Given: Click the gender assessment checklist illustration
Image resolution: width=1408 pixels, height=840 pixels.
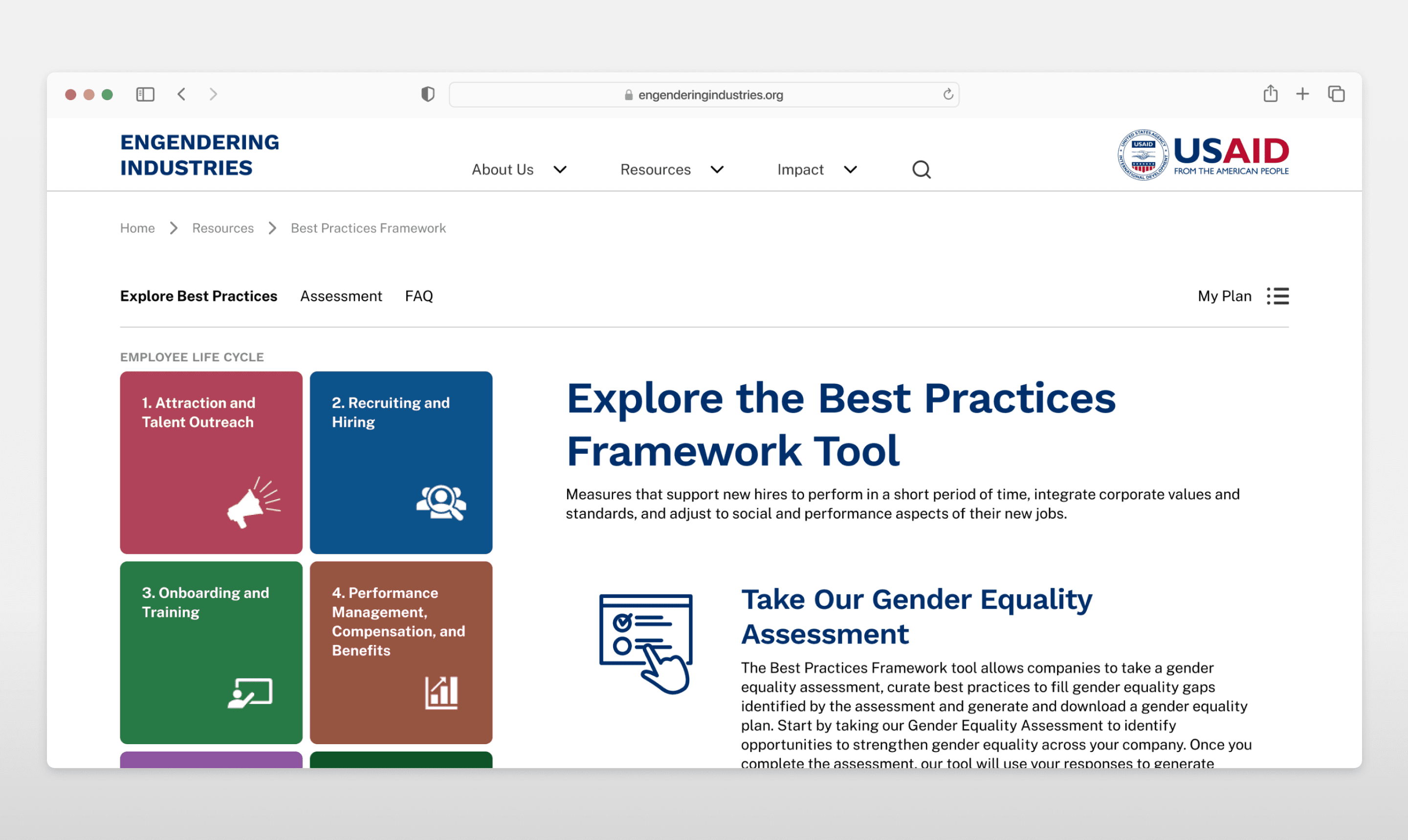Looking at the screenshot, I should point(646,643).
